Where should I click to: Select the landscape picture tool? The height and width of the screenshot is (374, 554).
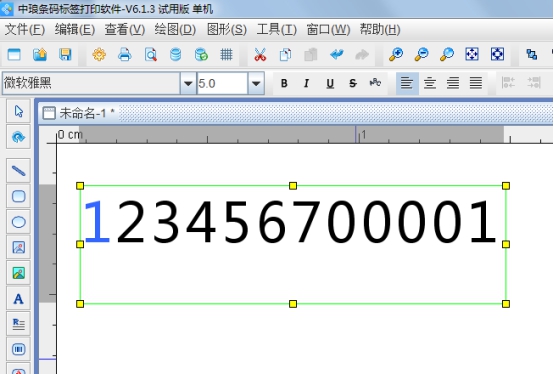coord(18,273)
